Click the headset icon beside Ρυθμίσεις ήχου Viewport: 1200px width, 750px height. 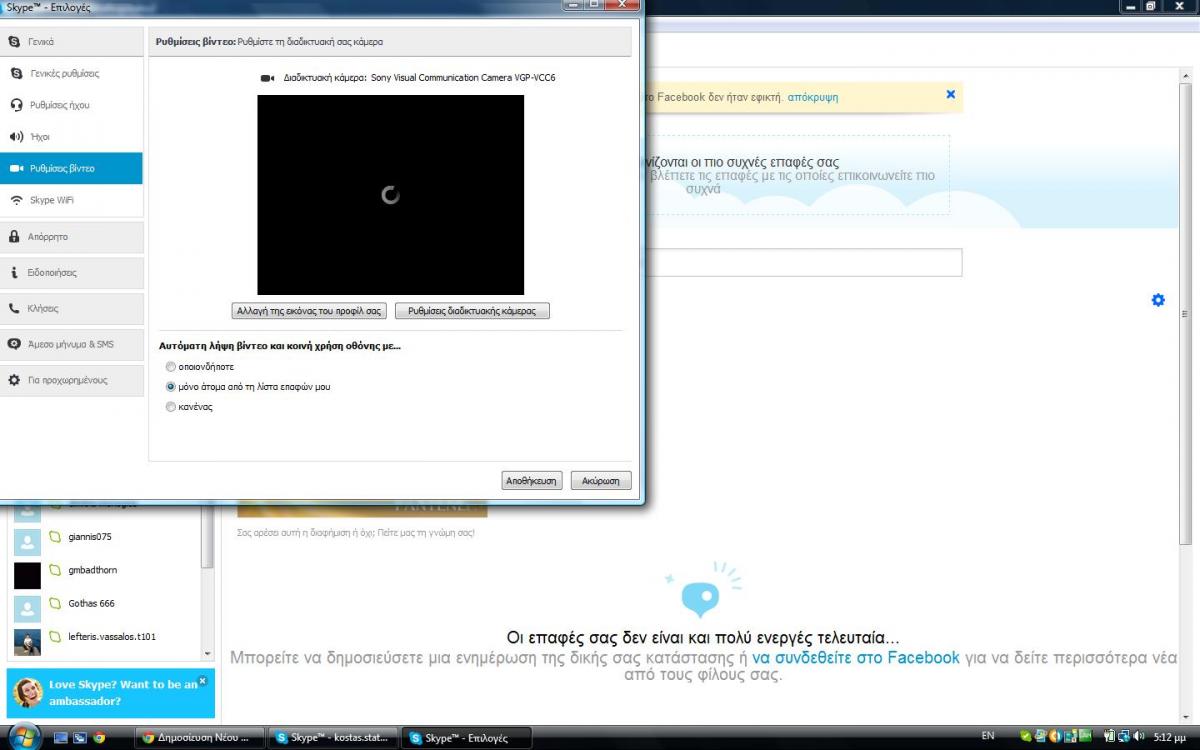coord(16,105)
